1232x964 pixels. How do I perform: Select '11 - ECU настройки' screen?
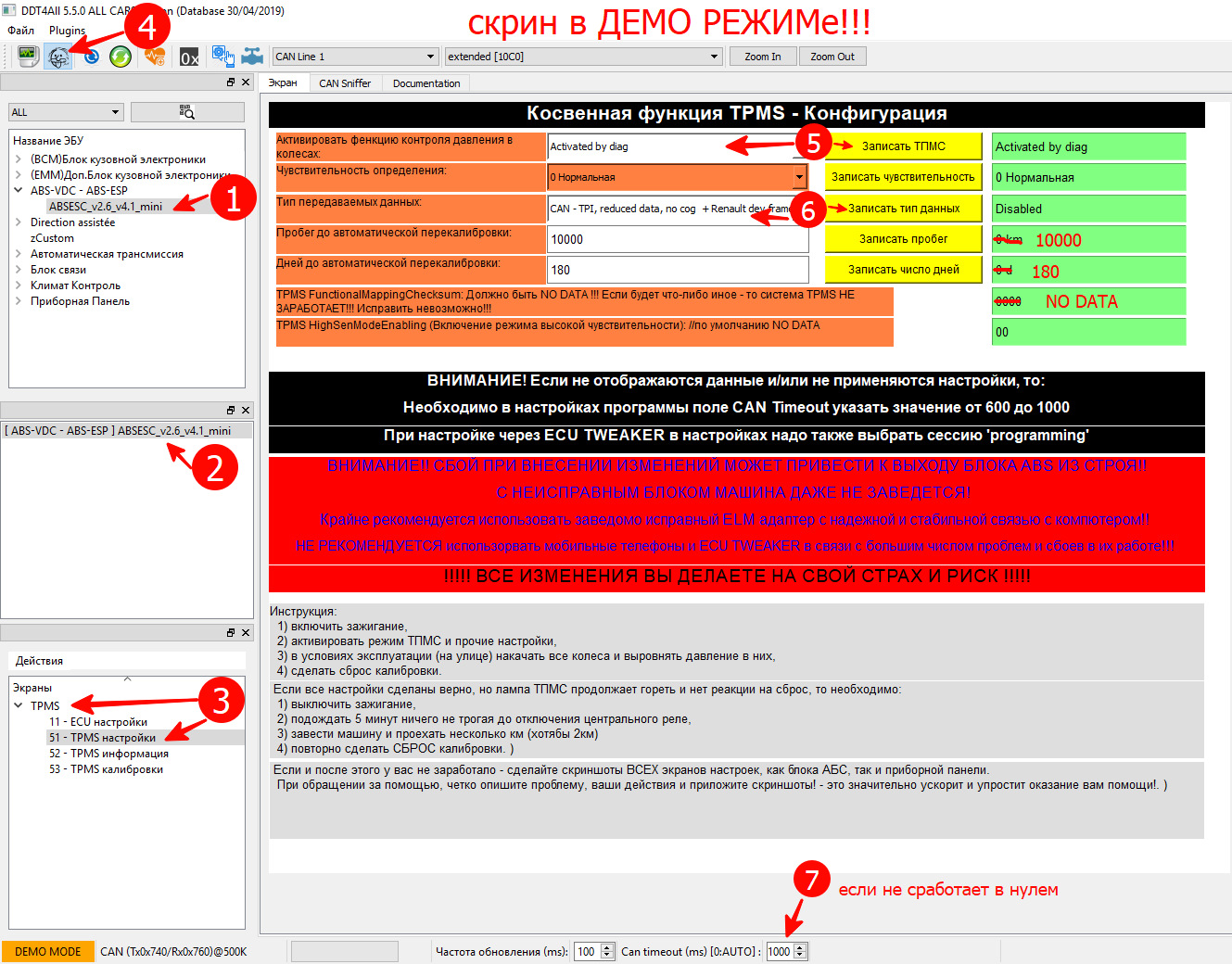(98, 722)
